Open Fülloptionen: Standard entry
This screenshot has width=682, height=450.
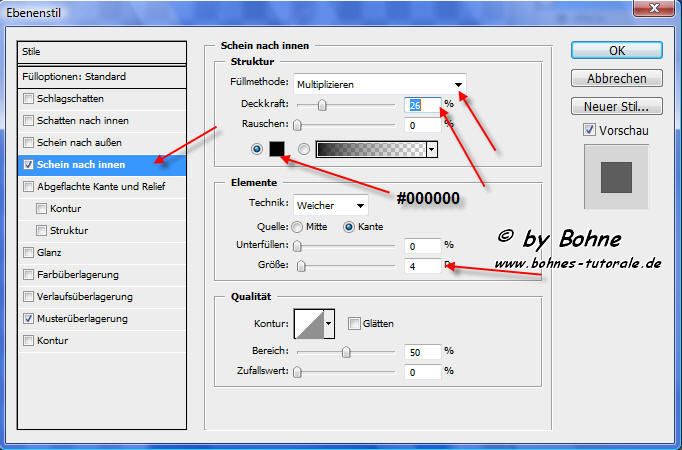pos(103,76)
